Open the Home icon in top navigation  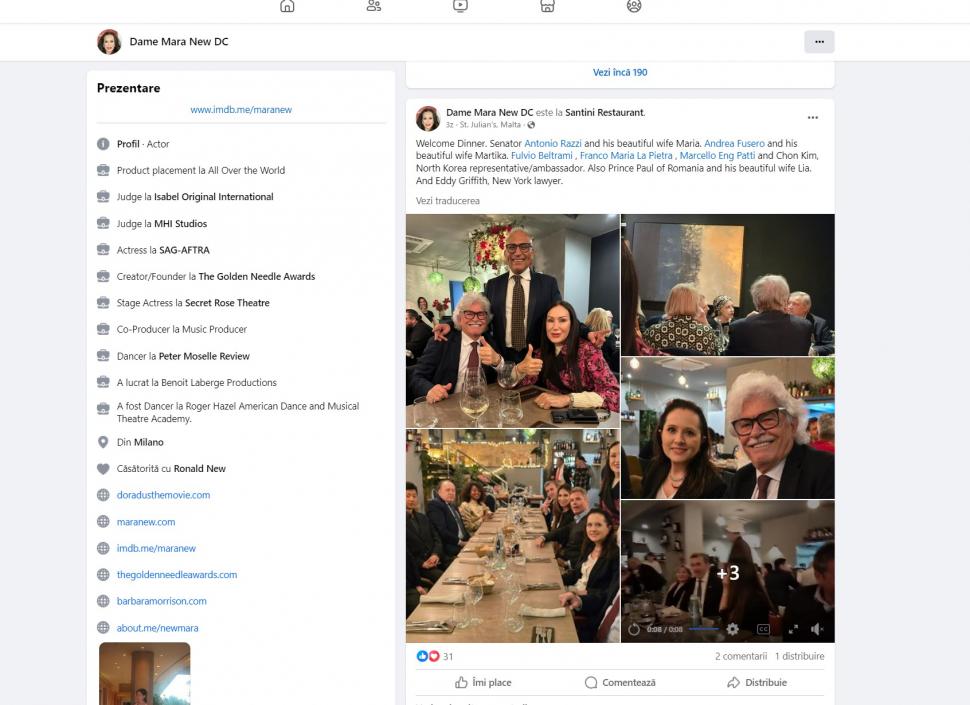(287, 6)
